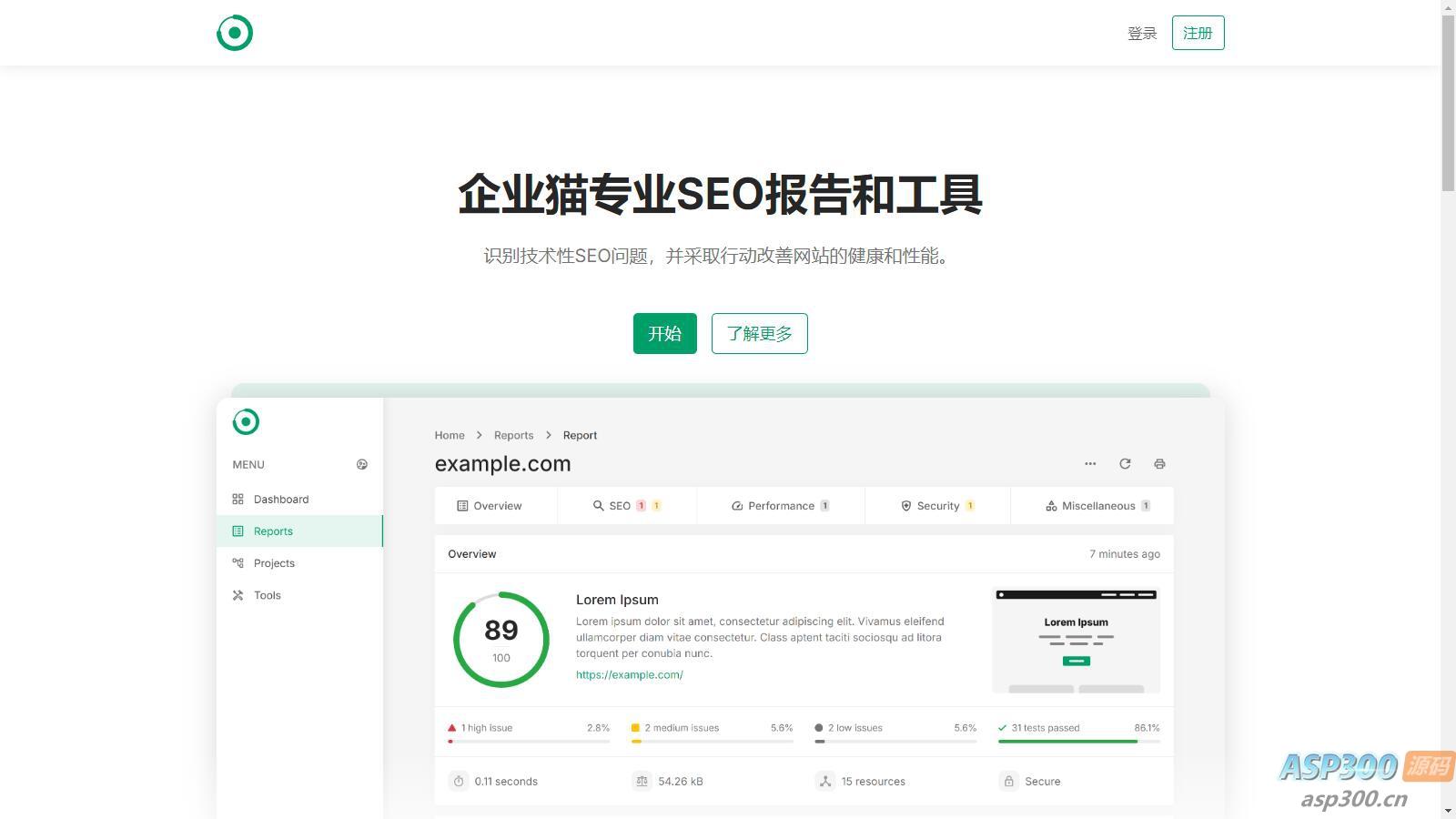Open the three-dots more options menu

click(x=1090, y=464)
